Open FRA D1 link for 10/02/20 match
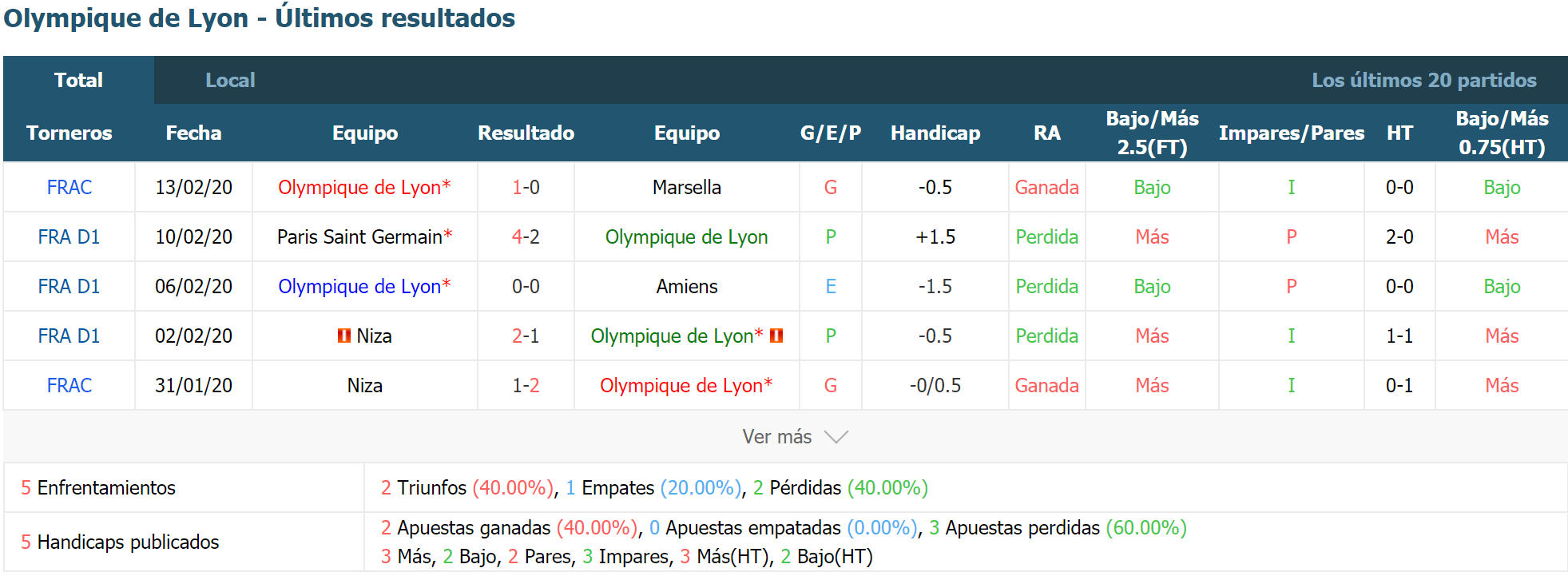Image resolution: width=1568 pixels, height=580 pixels. 69,237
